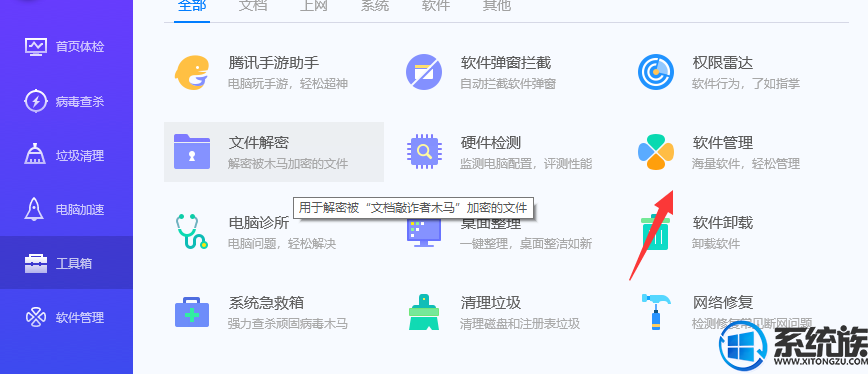Click the 软件管理 clover icon in sidebar
Image resolution: width=868 pixels, height=374 pixels.
tap(36, 318)
